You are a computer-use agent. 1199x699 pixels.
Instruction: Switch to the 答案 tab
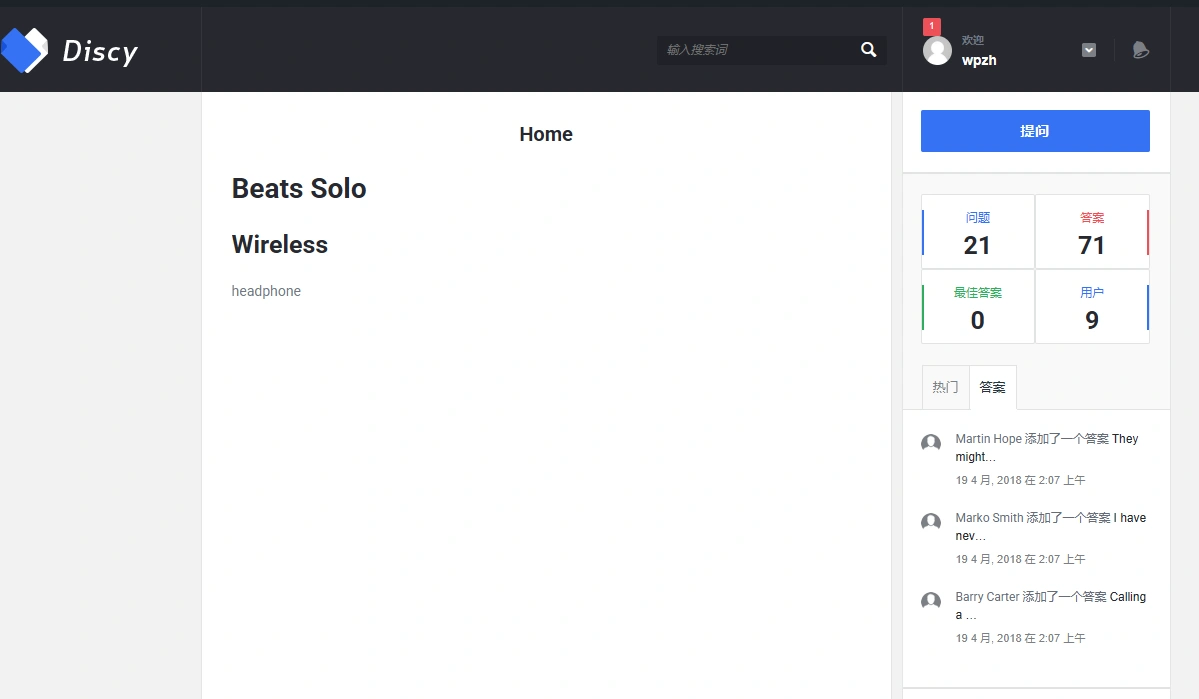tap(992, 387)
